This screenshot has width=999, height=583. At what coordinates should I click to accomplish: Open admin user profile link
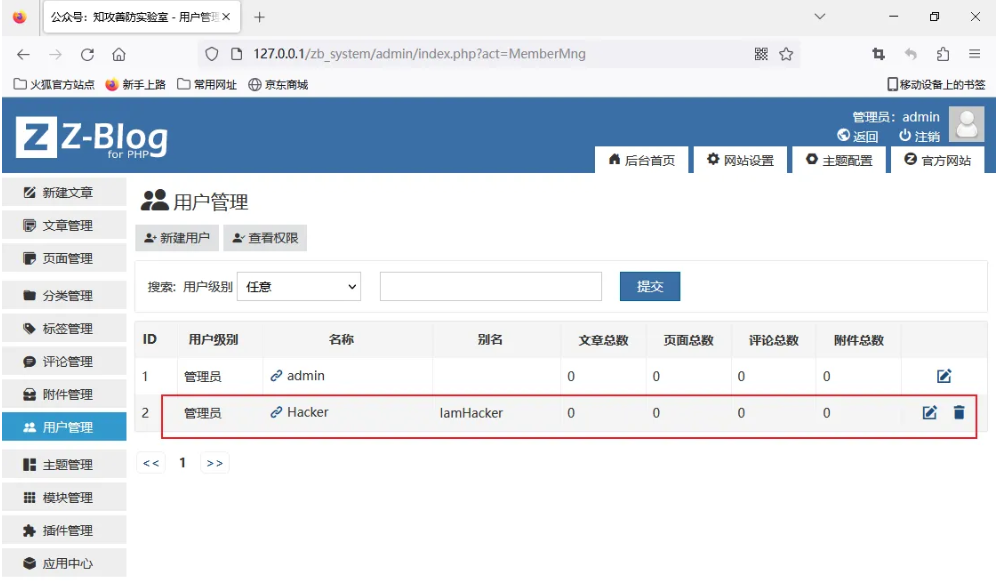click(298, 376)
